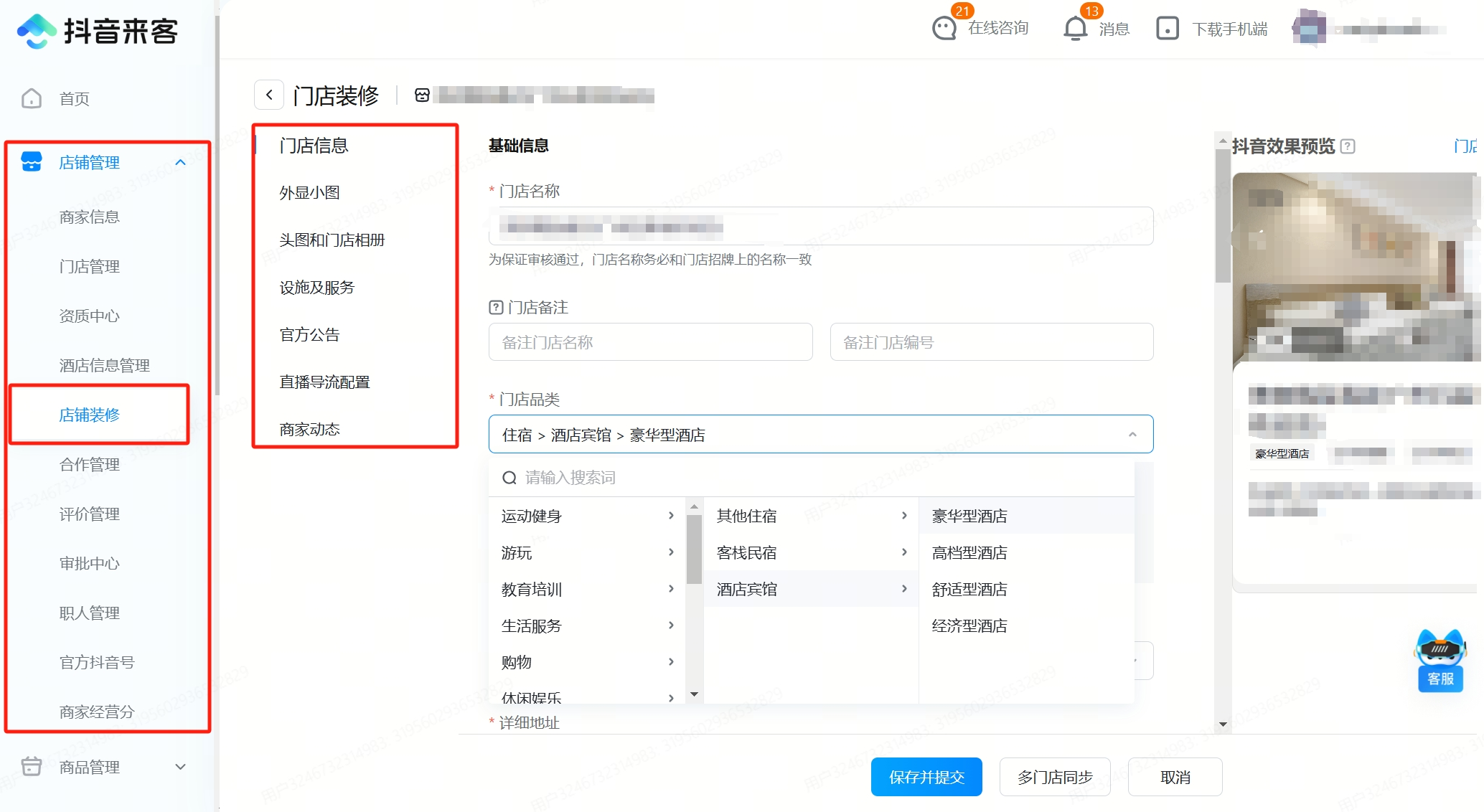This screenshot has width=1484, height=812.
Task: Click the home icon in sidebar
Action: tap(32, 98)
